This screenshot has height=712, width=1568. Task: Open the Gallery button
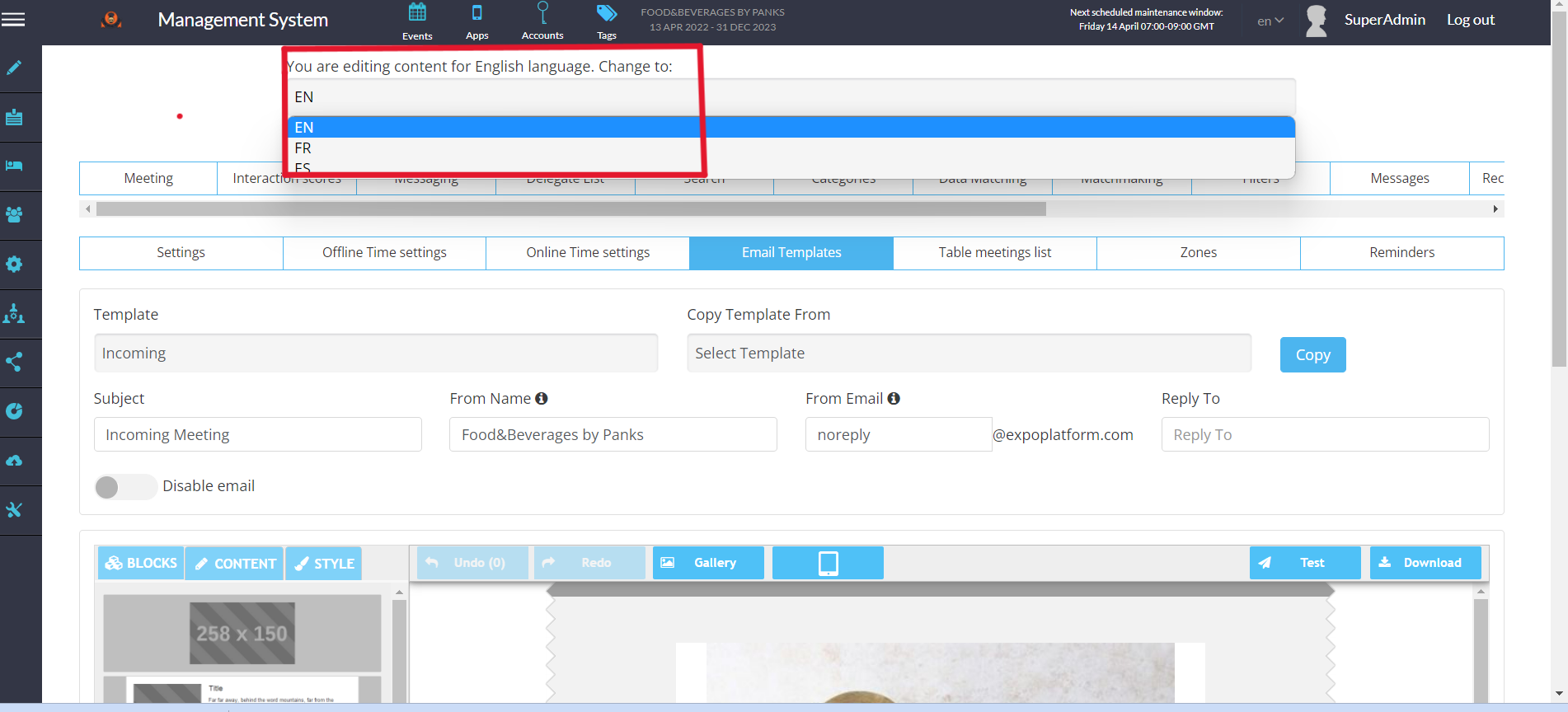(x=708, y=563)
